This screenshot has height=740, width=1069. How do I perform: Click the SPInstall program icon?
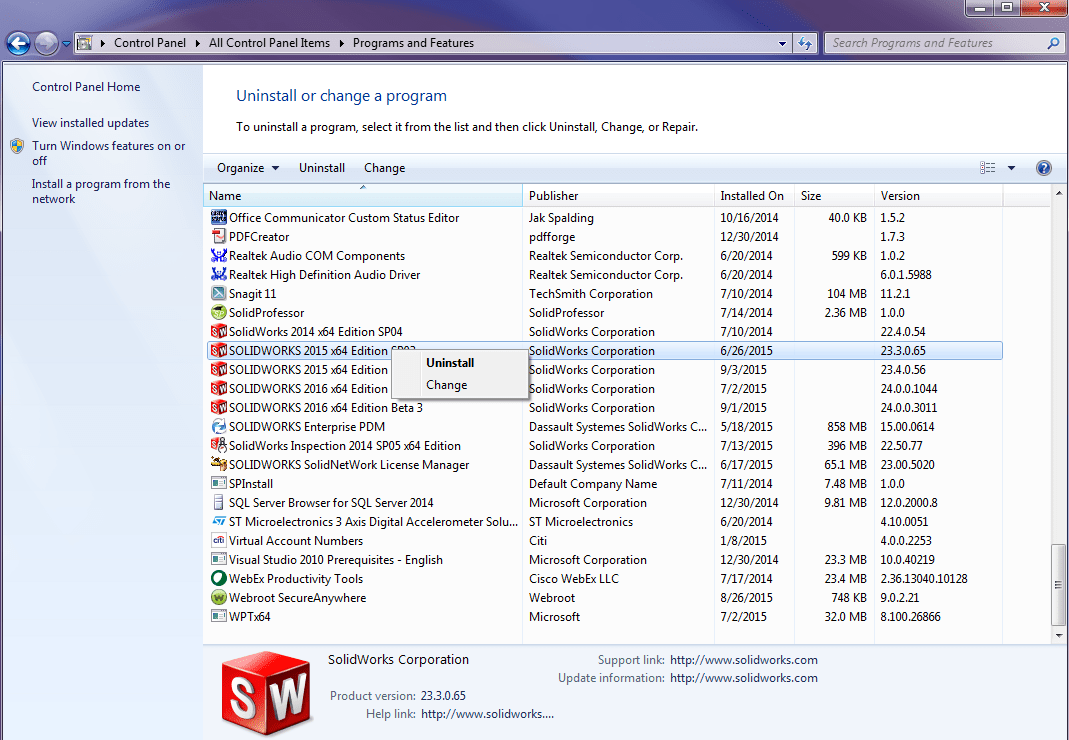pyautogui.click(x=218, y=484)
